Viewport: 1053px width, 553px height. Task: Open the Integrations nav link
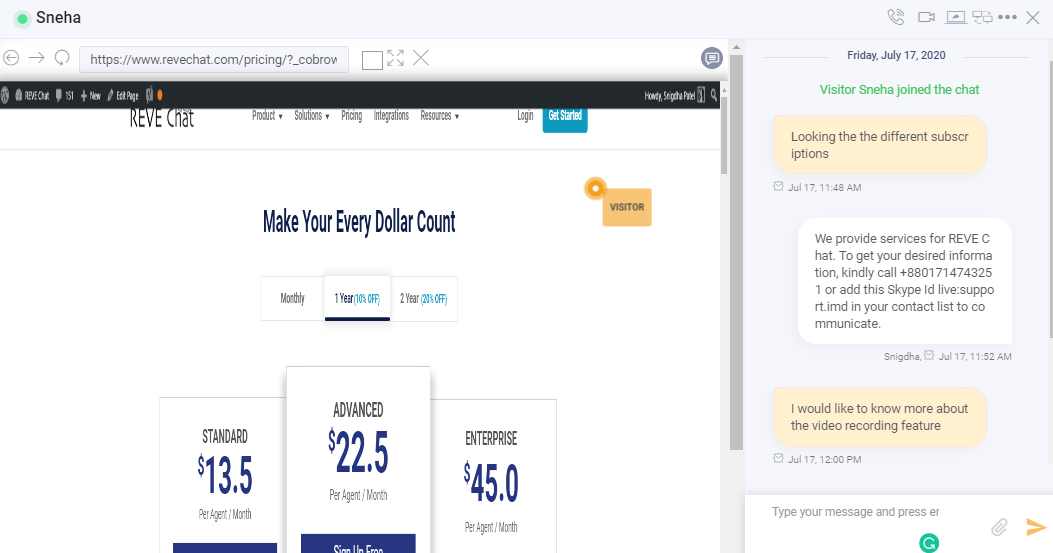(391, 116)
